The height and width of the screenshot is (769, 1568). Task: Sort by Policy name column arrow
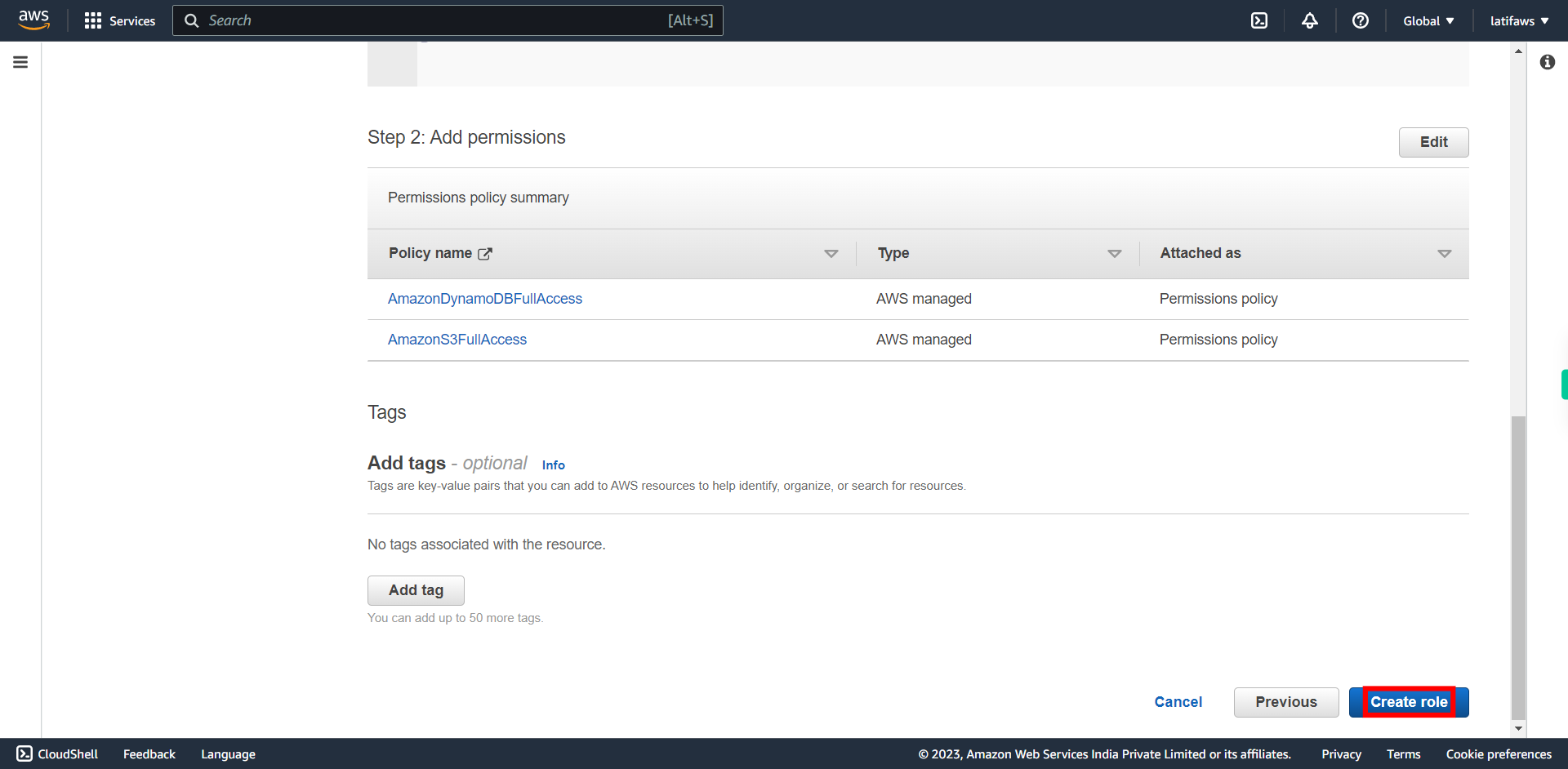point(831,254)
